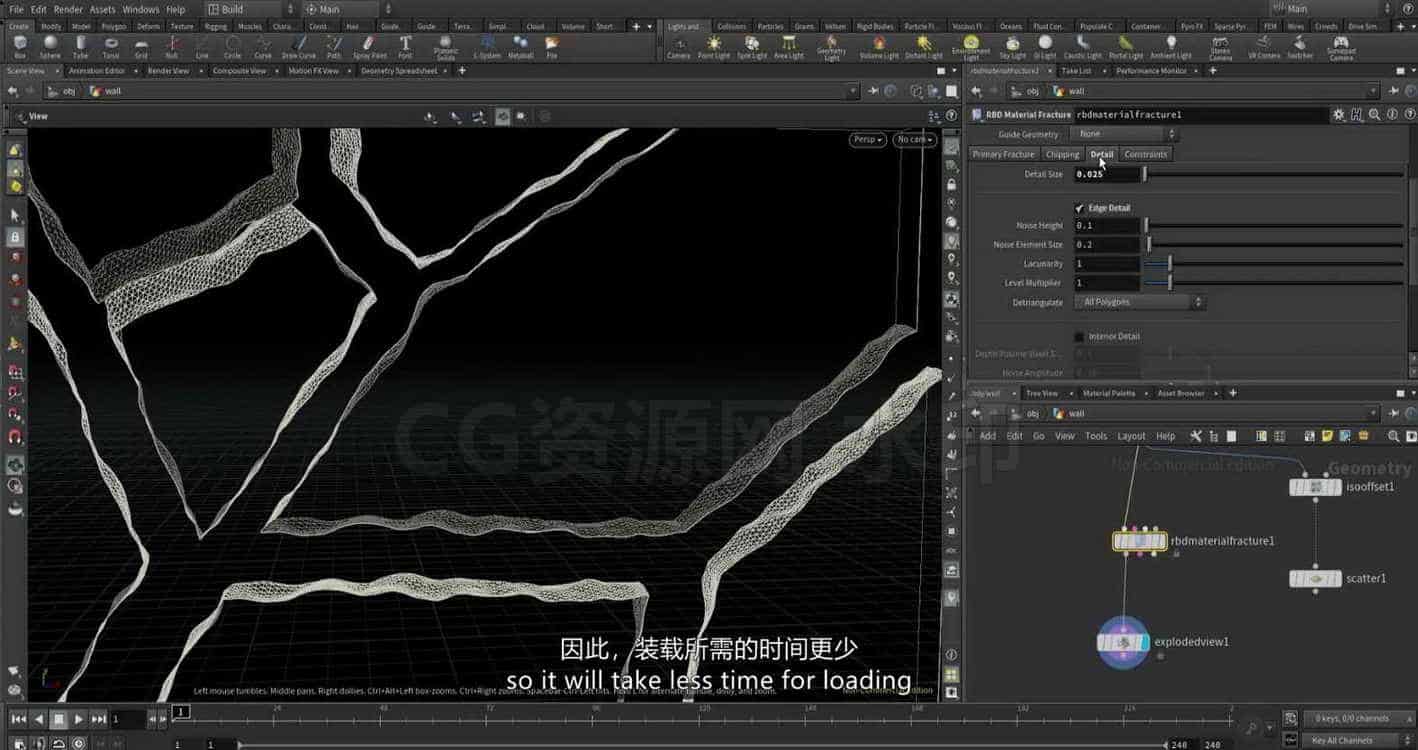Toggle the snapping magnet icon in left toolbar
1418x750 pixels.
(15, 437)
